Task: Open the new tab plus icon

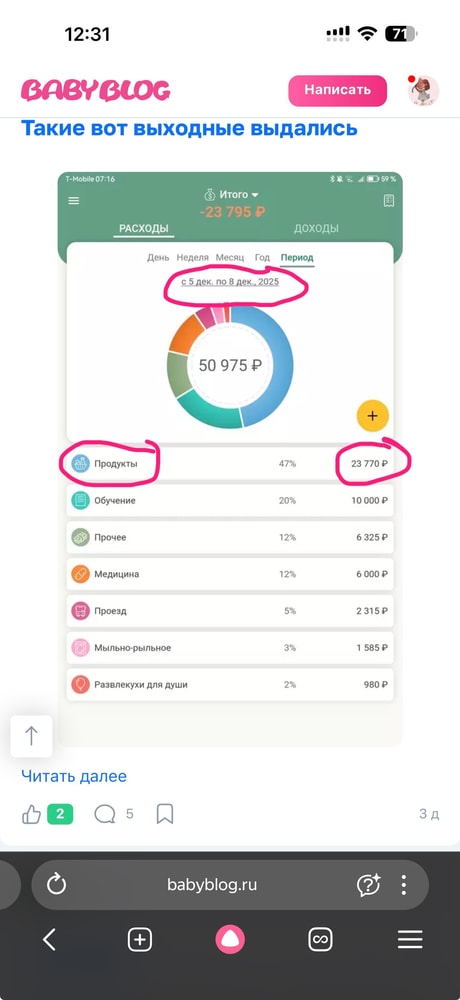Action: click(140, 939)
